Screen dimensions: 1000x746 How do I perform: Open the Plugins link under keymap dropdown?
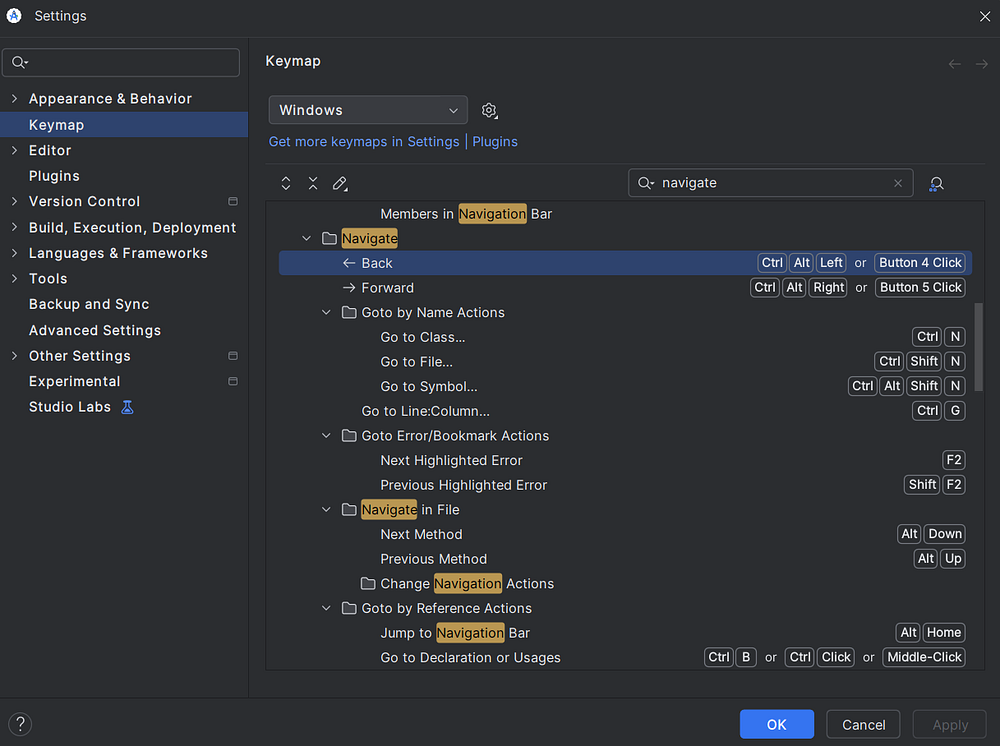coord(495,142)
